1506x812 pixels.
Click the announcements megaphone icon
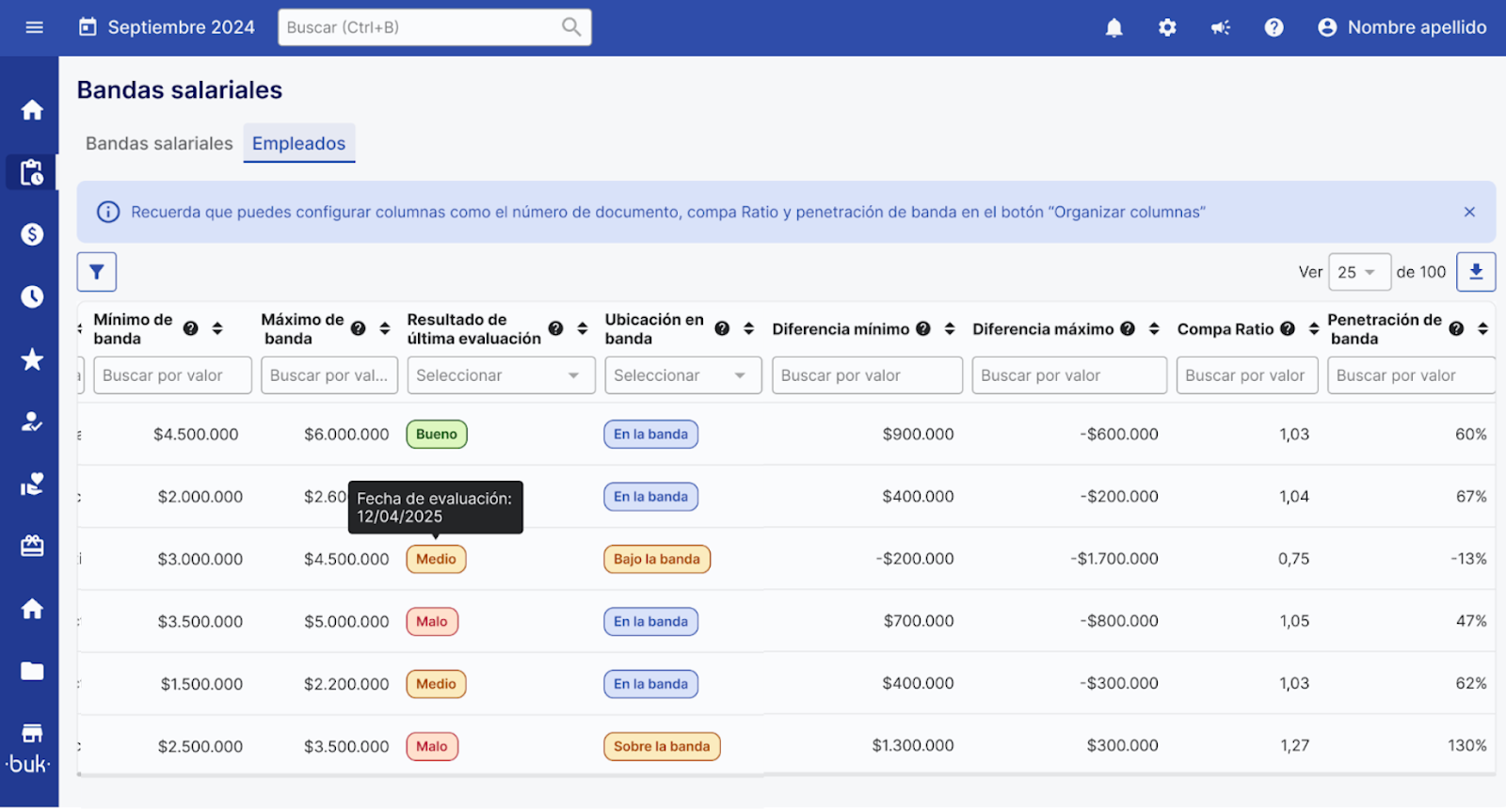1221,28
